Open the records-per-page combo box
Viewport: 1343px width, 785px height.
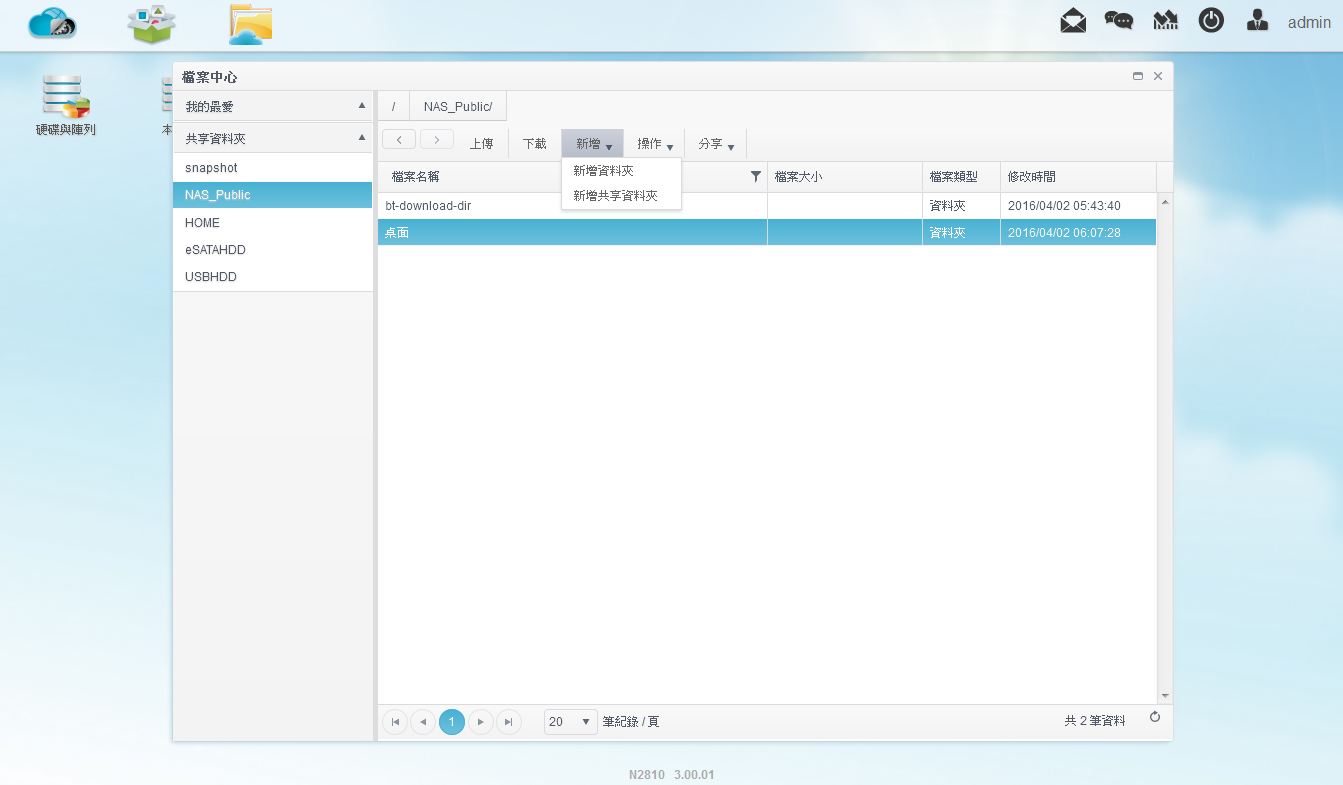click(571, 722)
